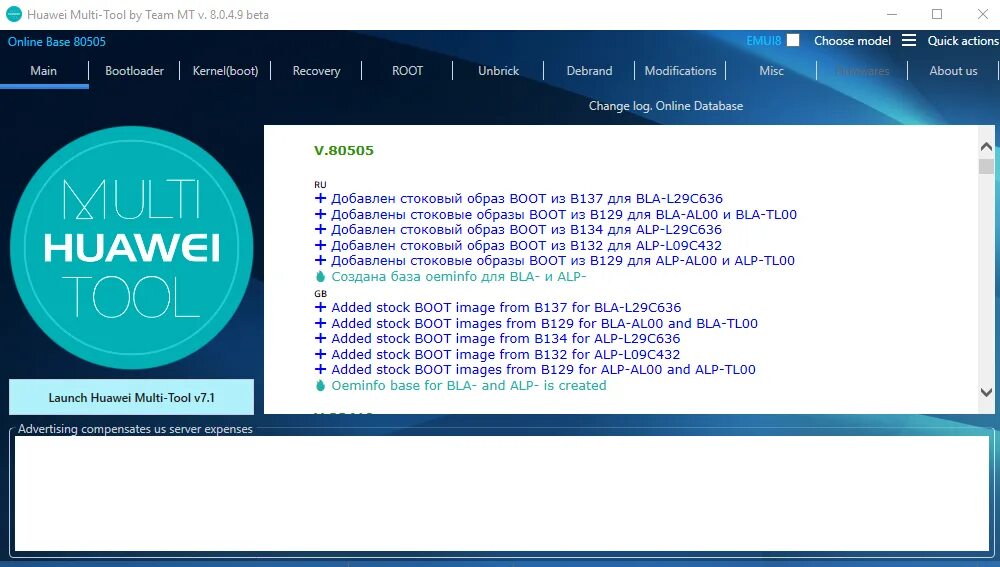Open the About us tab
This screenshot has height=567, width=1000.
[953, 71]
